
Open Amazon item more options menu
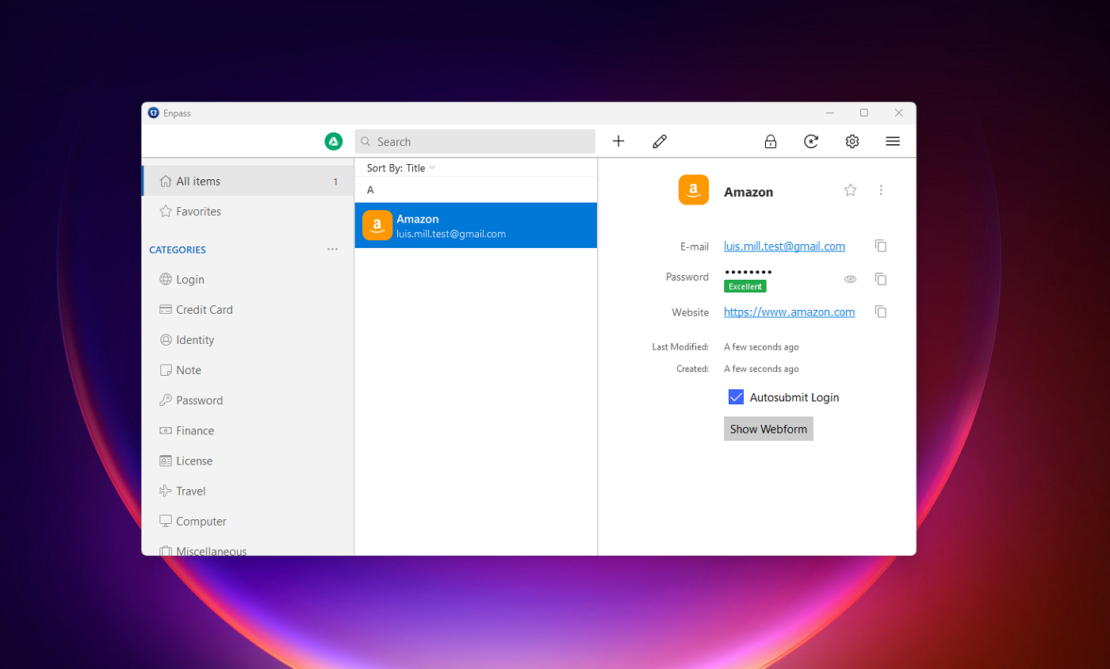click(x=881, y=190)
